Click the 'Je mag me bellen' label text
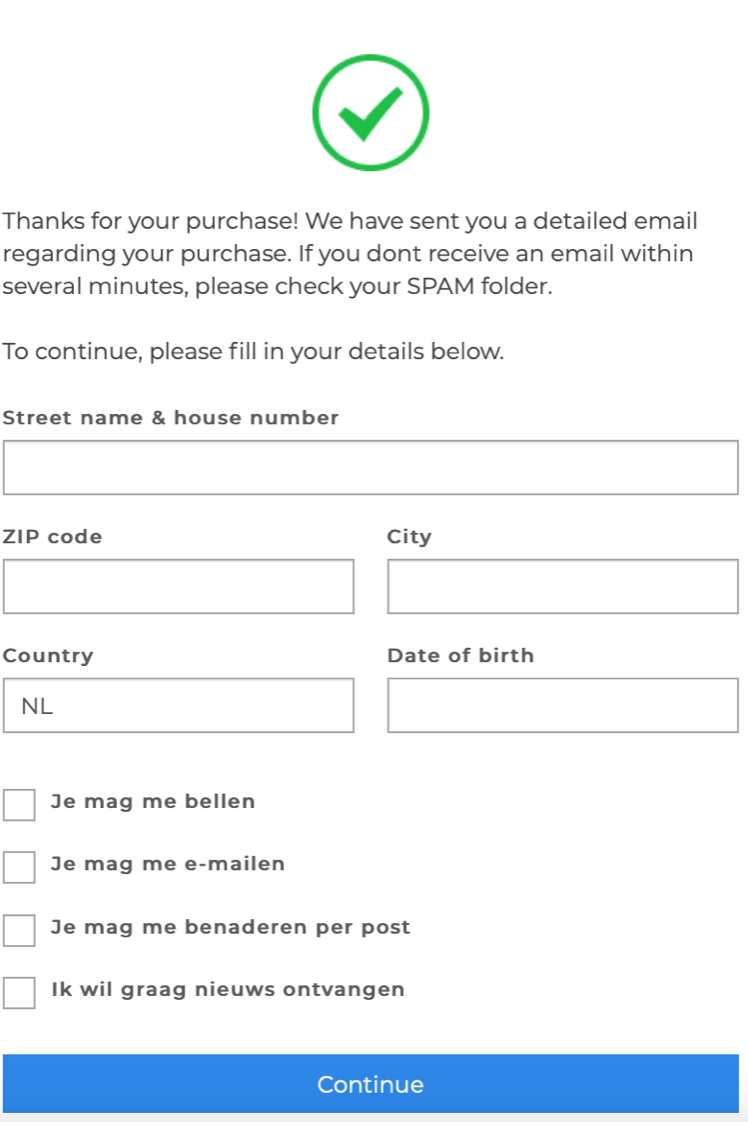The image size is (748, 1122). [153, 801]
